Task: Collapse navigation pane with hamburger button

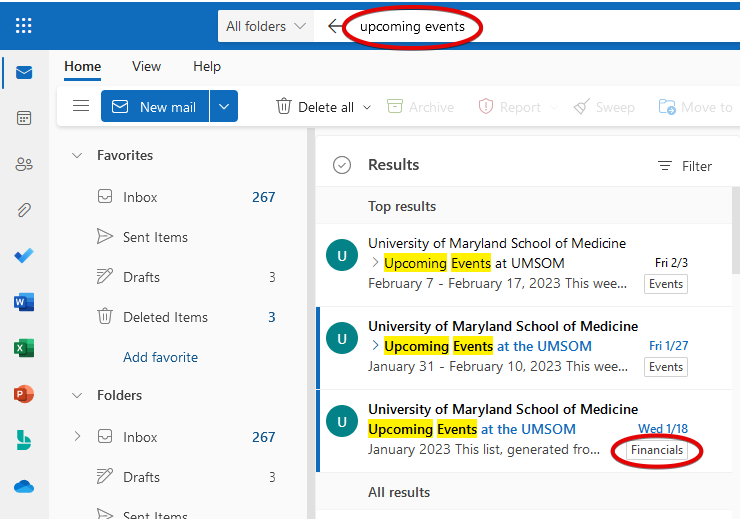Action: [81, 106]
